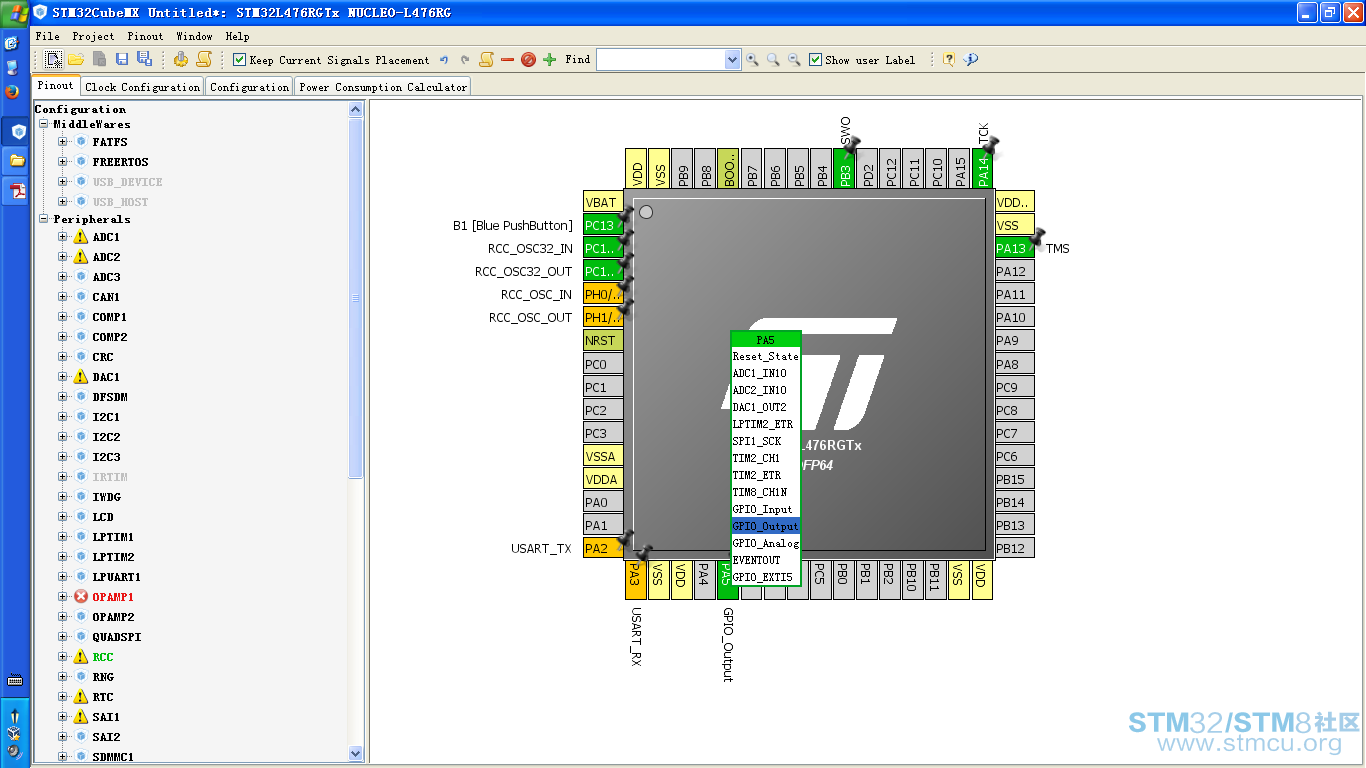Click the green plus expand icon
Screen dimensions: 1366x768
tap(549, 60)
